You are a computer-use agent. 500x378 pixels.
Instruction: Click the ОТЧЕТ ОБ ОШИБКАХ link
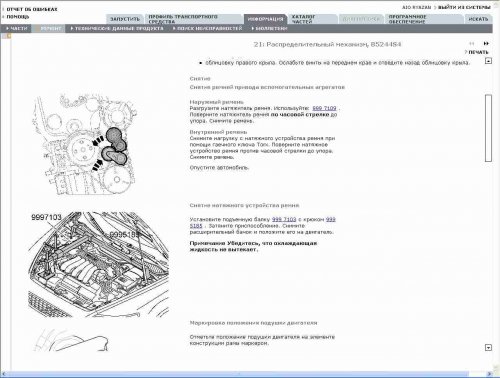pyautogui.click(x=32, y=9)
